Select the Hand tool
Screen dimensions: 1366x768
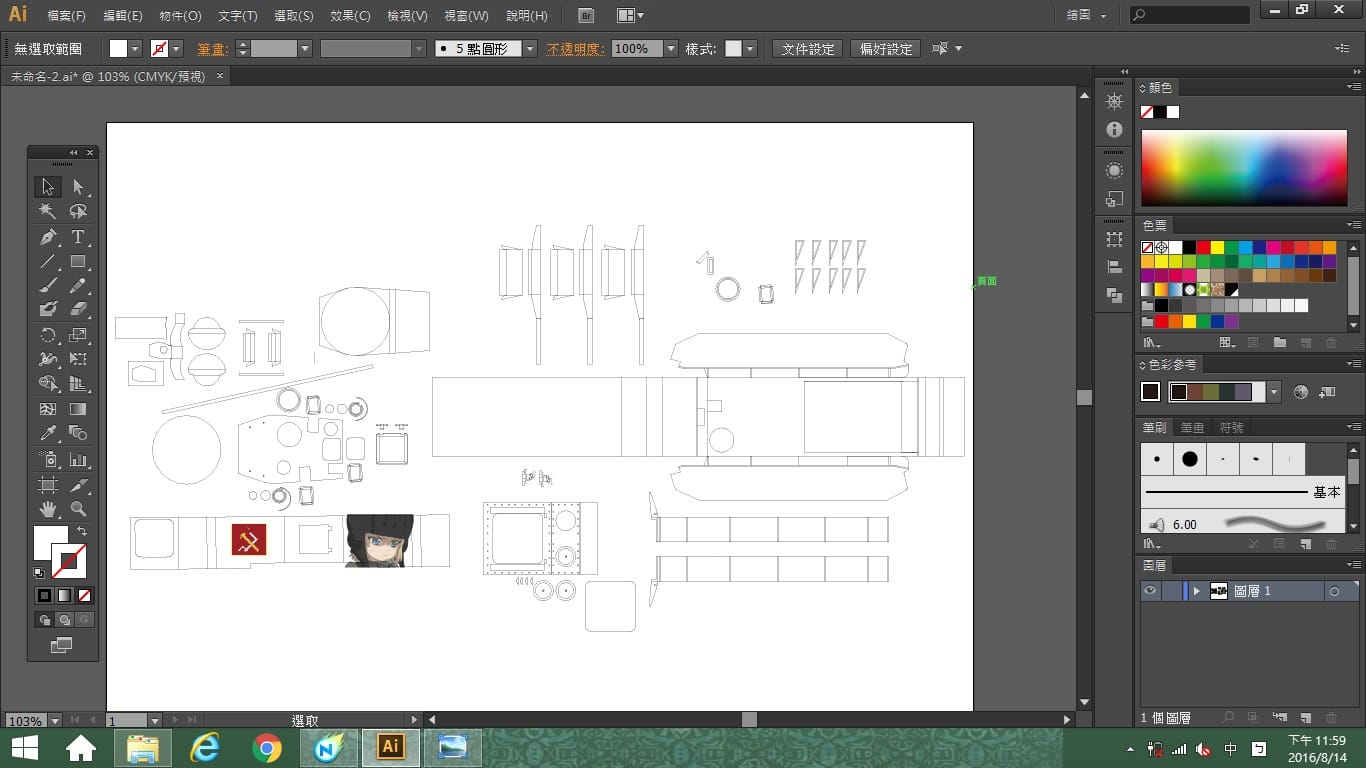48,510
